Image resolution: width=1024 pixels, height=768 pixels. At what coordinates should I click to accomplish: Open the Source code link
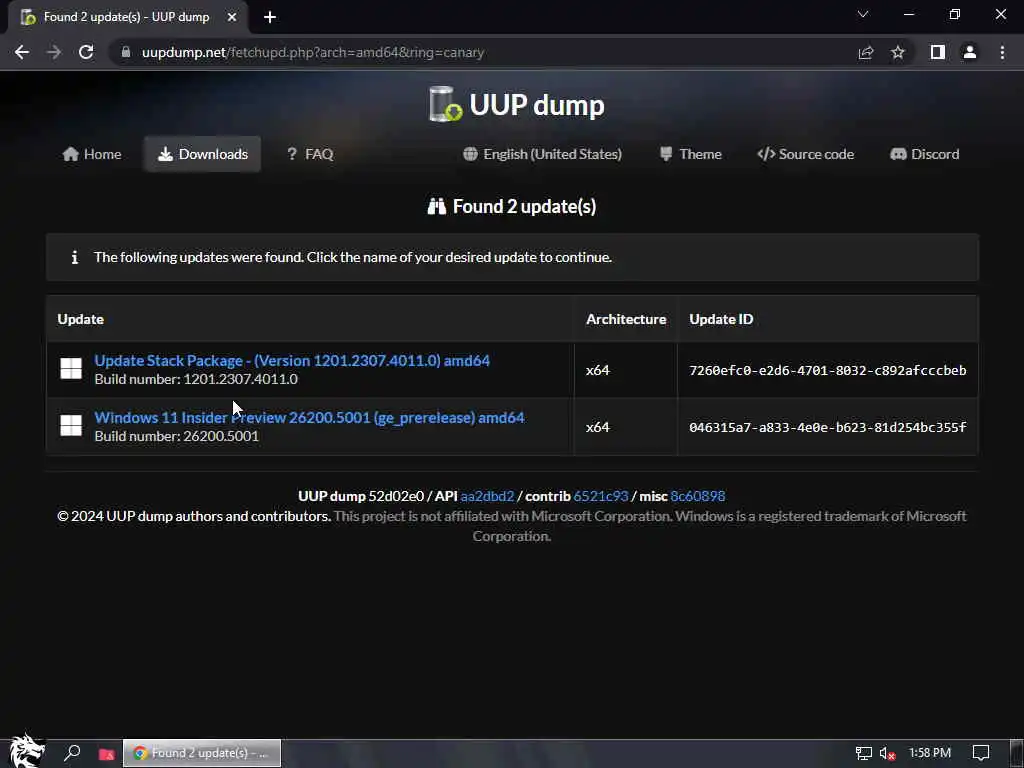pyautogui.click(x=805, y=154)
